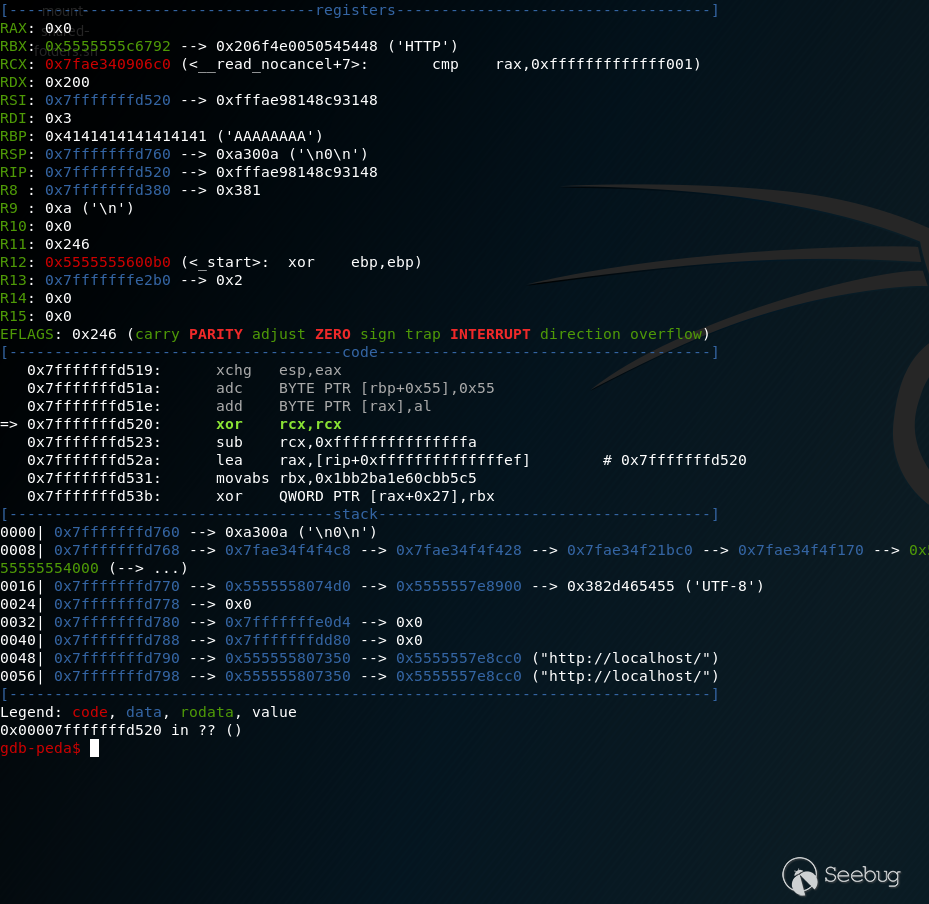The width and height of the screenshot is (929, 904).
Task: Click RDI value 0x3
Action: [x=58, y=118]
